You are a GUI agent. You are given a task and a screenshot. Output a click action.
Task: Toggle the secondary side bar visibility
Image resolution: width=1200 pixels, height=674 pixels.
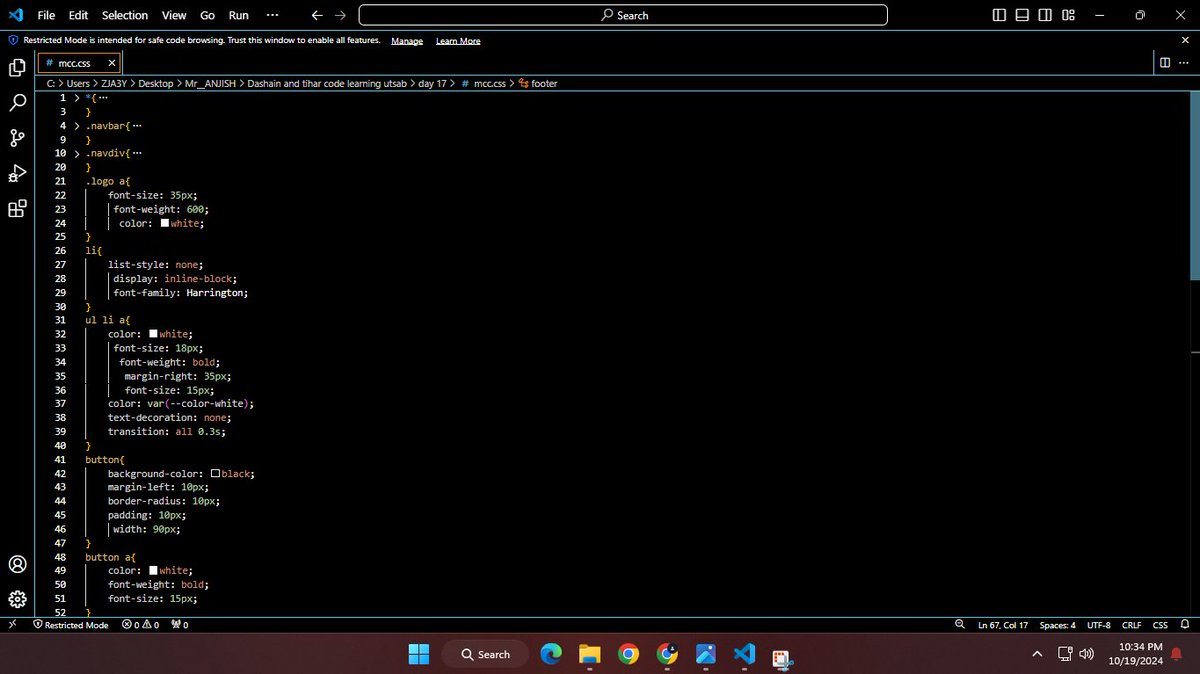(1045, 15)
